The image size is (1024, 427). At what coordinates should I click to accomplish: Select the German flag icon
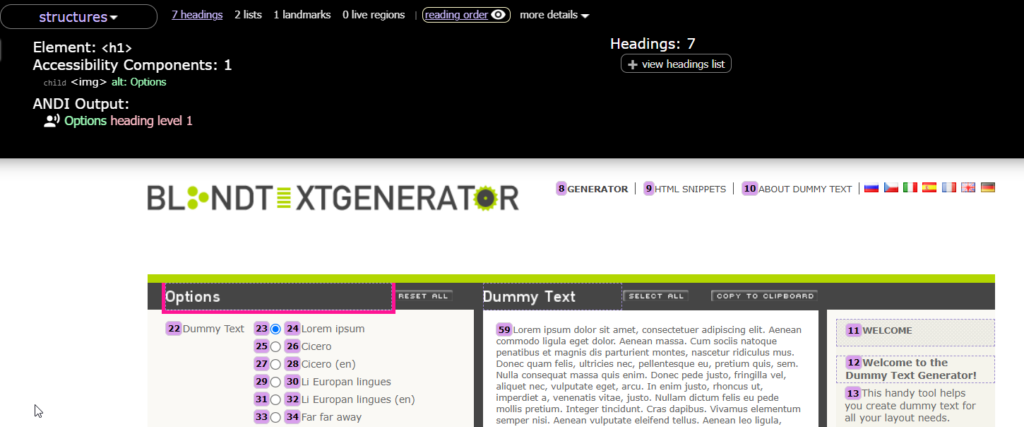point(988,188)
